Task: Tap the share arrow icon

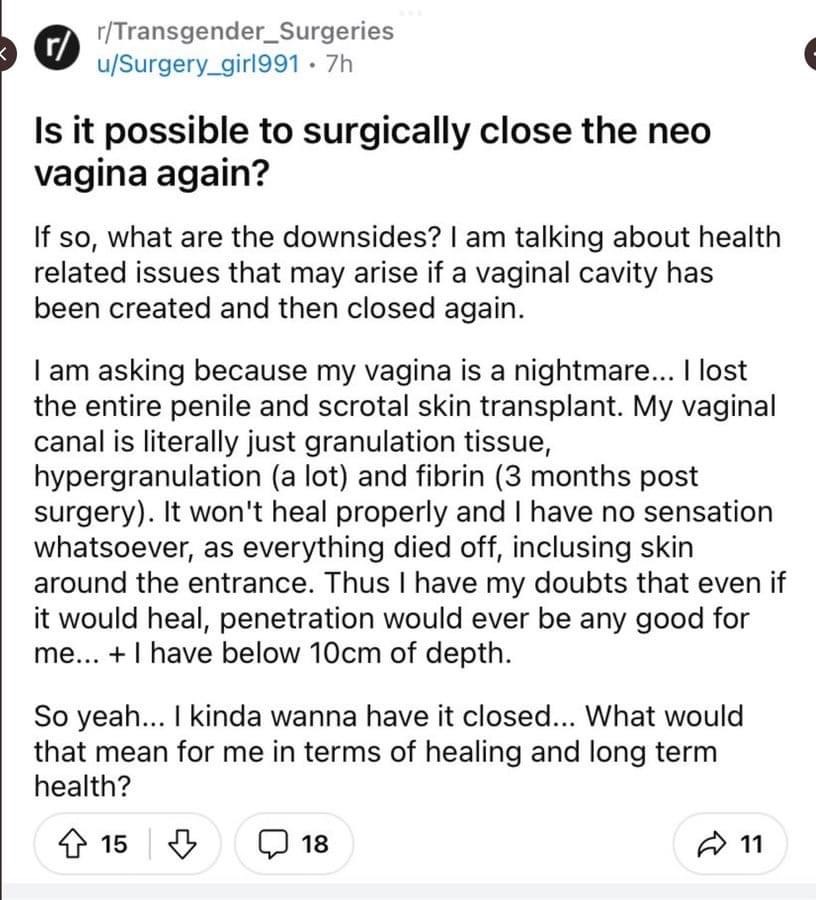Action: 712,844
